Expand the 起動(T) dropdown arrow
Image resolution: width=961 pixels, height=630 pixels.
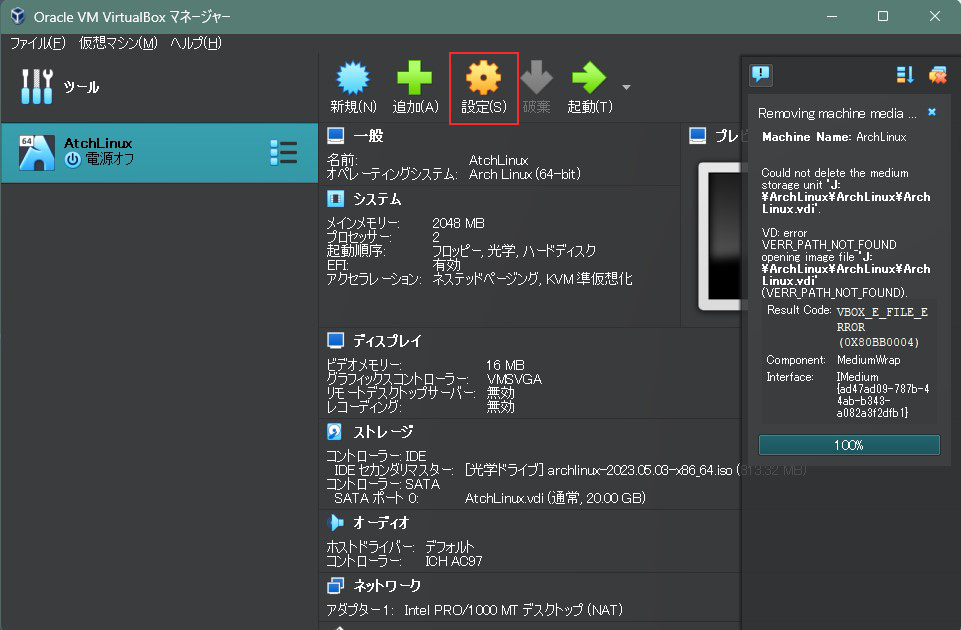click(x=626, y=86)
